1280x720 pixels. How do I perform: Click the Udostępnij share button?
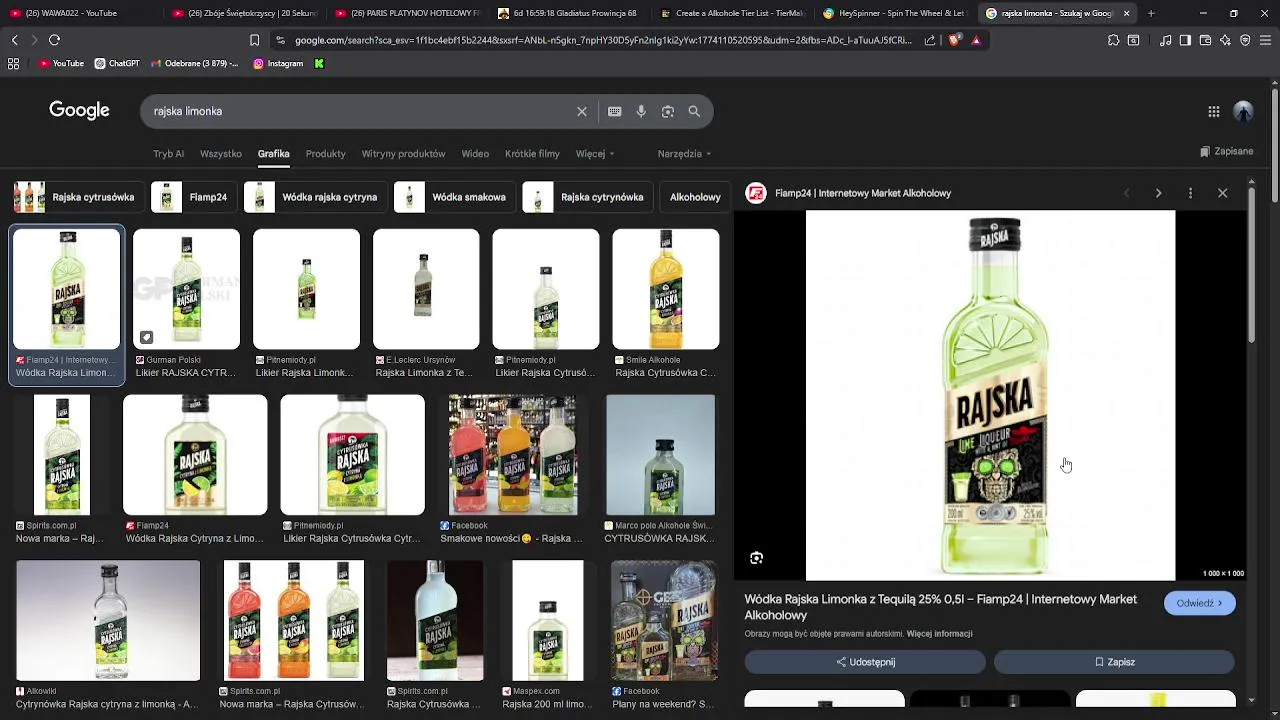tap(865, 662)
